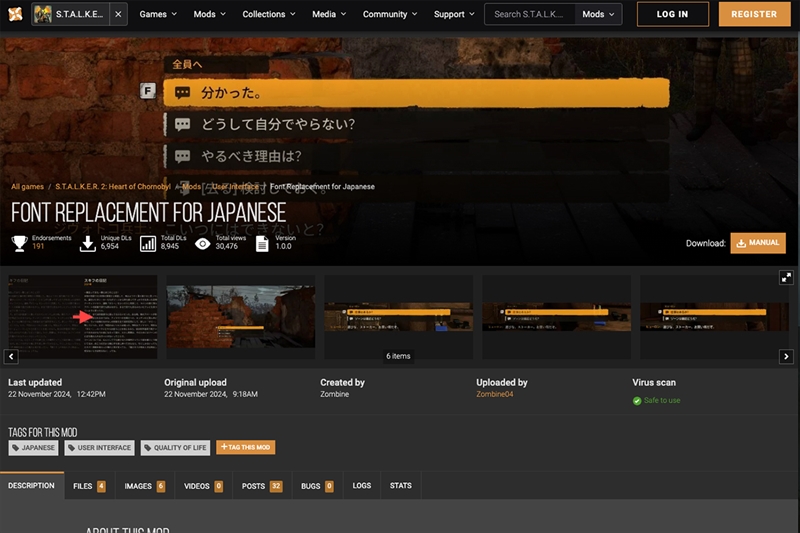The width and height of the screenshot is (800, 533).
Task: Open the brick wall scene thumbnail
Action: click(241, 317)
